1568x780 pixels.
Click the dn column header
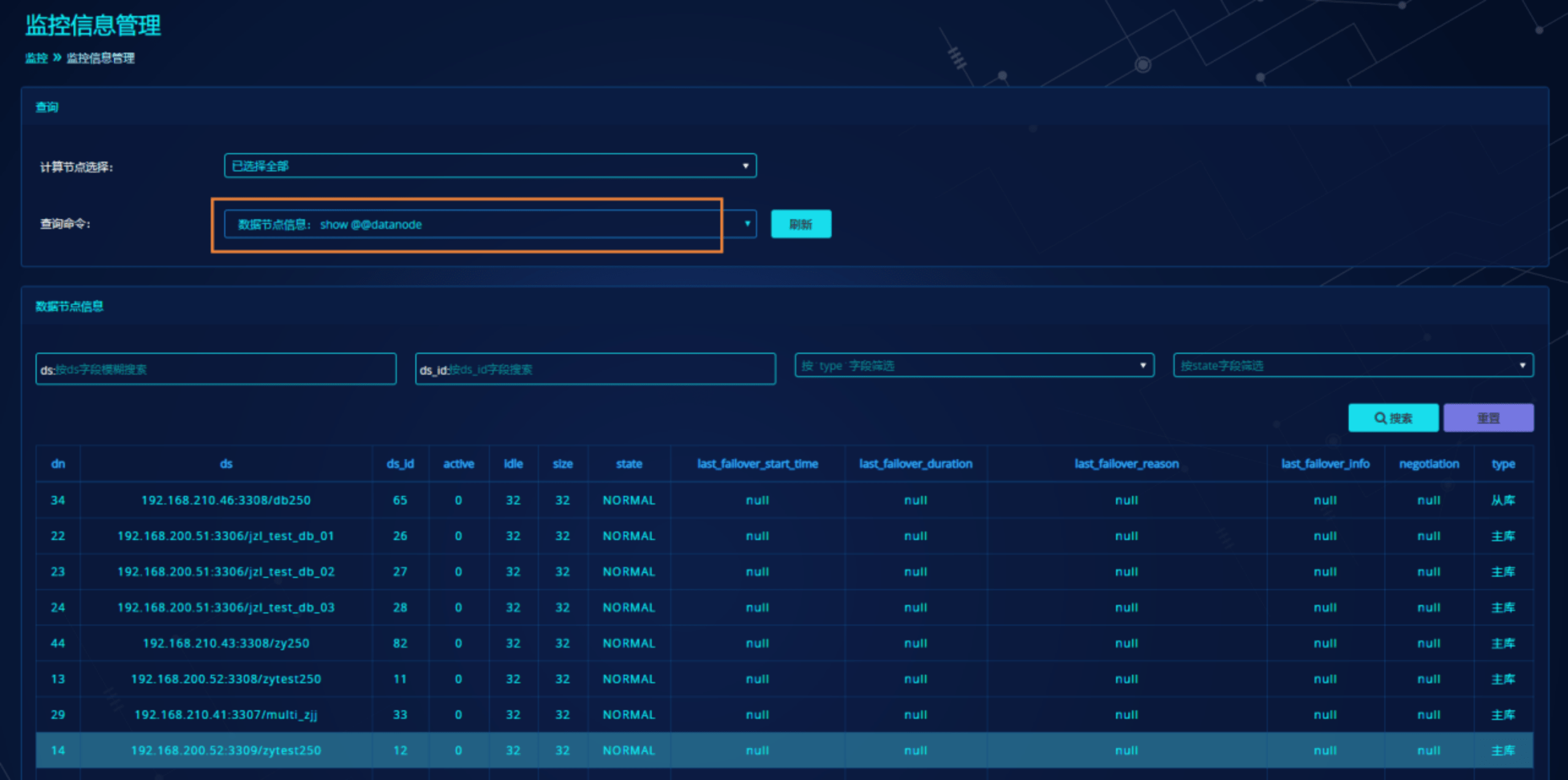click(x=58, y=464)
